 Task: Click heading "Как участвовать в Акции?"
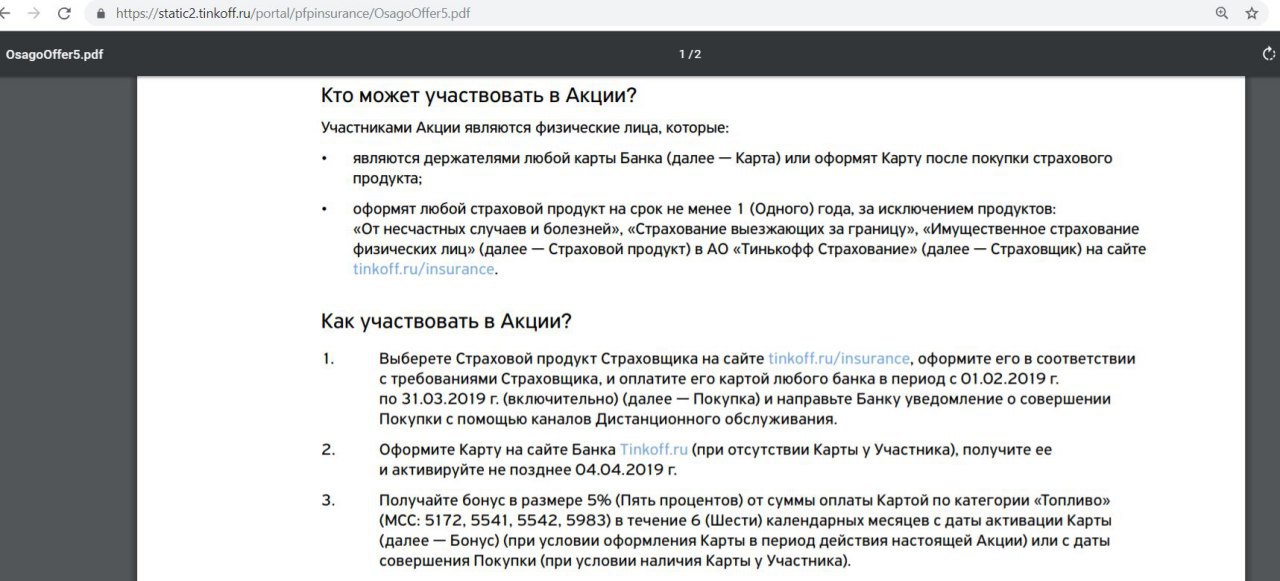coord(446,322)
